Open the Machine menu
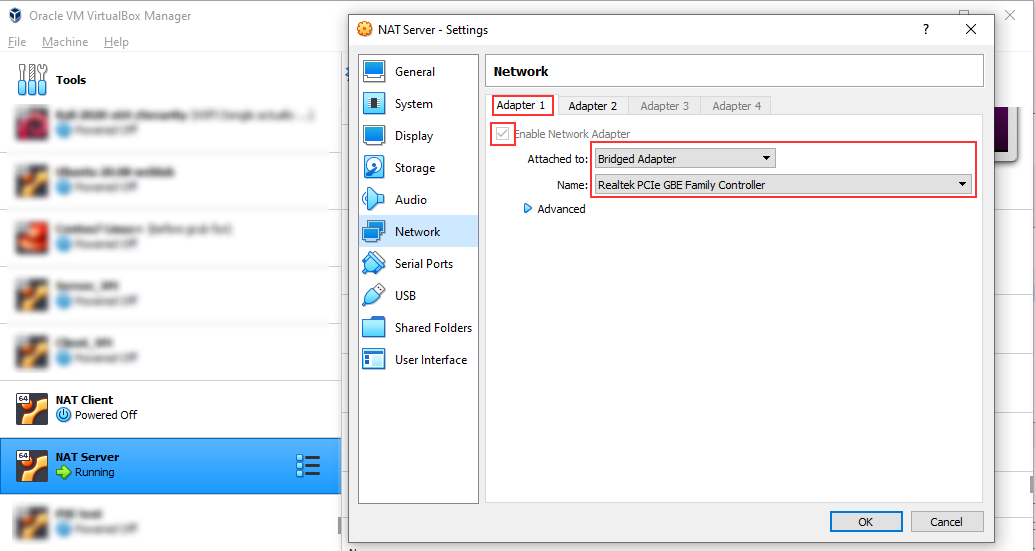This screenshot has width=1035, height=551. point(65,42)
